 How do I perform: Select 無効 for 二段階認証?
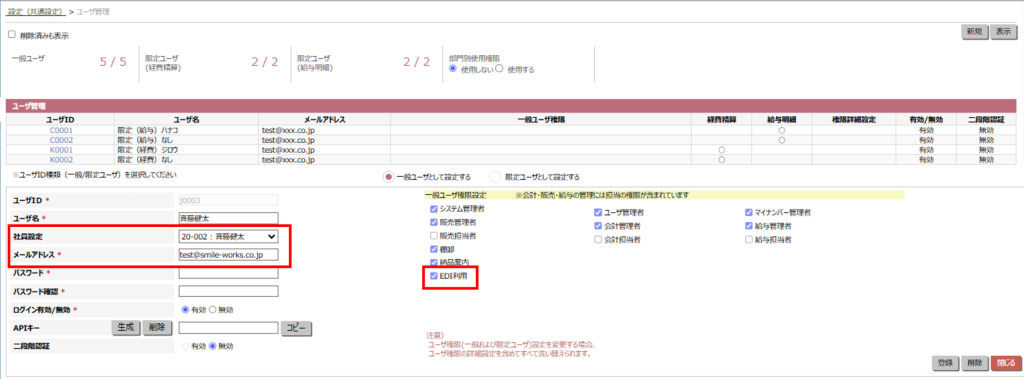point(212,346)
